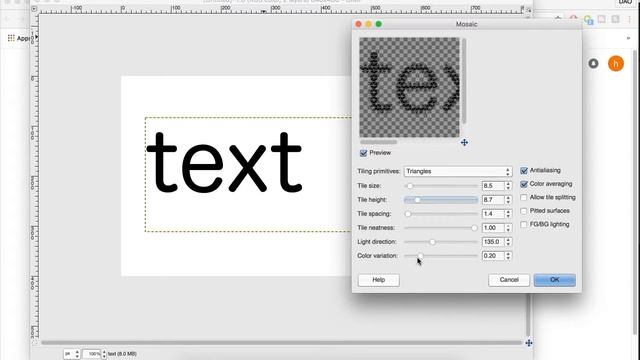This screenshot has height=360, width=640.
Task: Click the canvas navigation icon bottom-right
Action: pyautogui.click(x=529, y=343)
